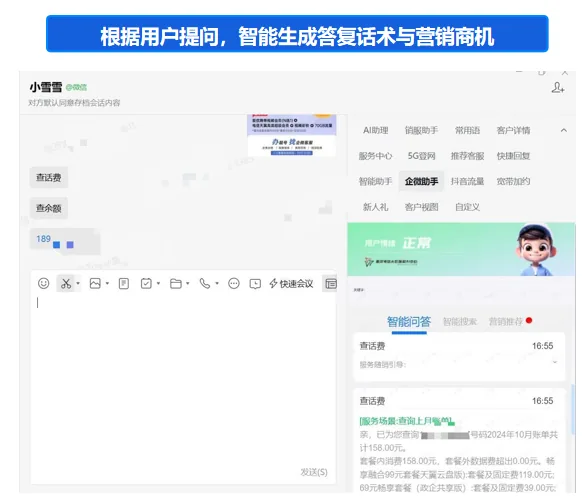Open the 抖音流量 tab
This screenshot has height=504, width=585.
pyautogui.click(x=467, y=181)
